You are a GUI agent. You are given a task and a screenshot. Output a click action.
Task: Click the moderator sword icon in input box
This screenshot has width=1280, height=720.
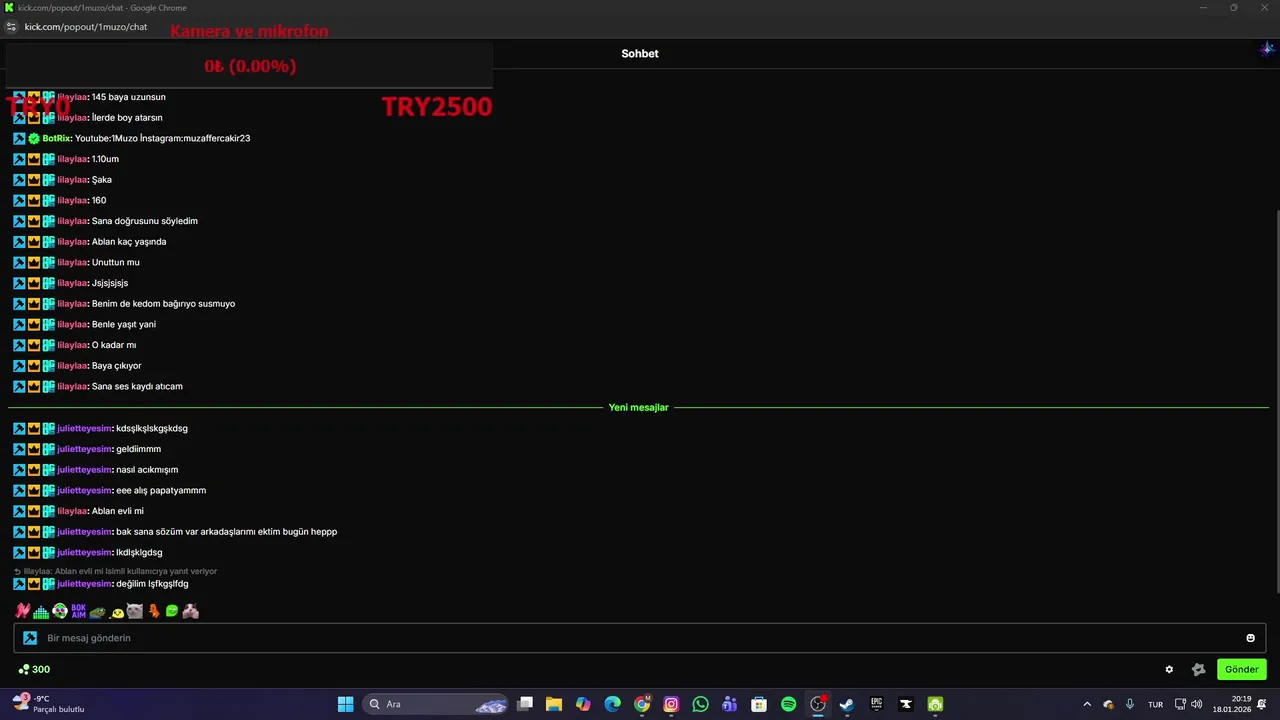click(30, 638)
